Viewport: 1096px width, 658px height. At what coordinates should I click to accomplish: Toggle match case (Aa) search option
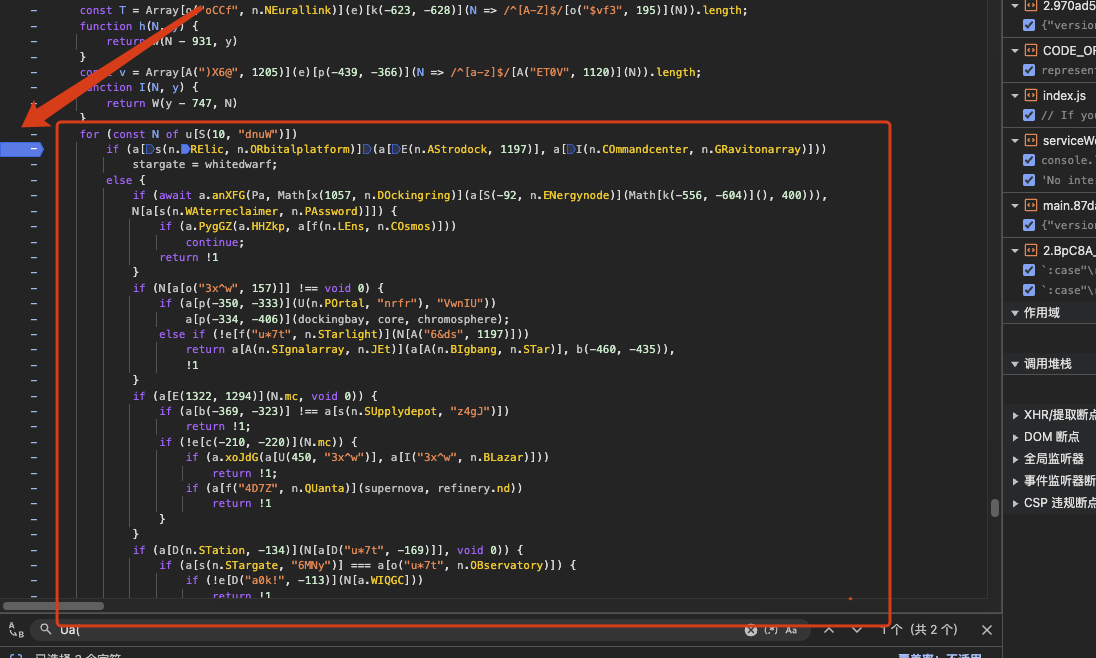791,630
